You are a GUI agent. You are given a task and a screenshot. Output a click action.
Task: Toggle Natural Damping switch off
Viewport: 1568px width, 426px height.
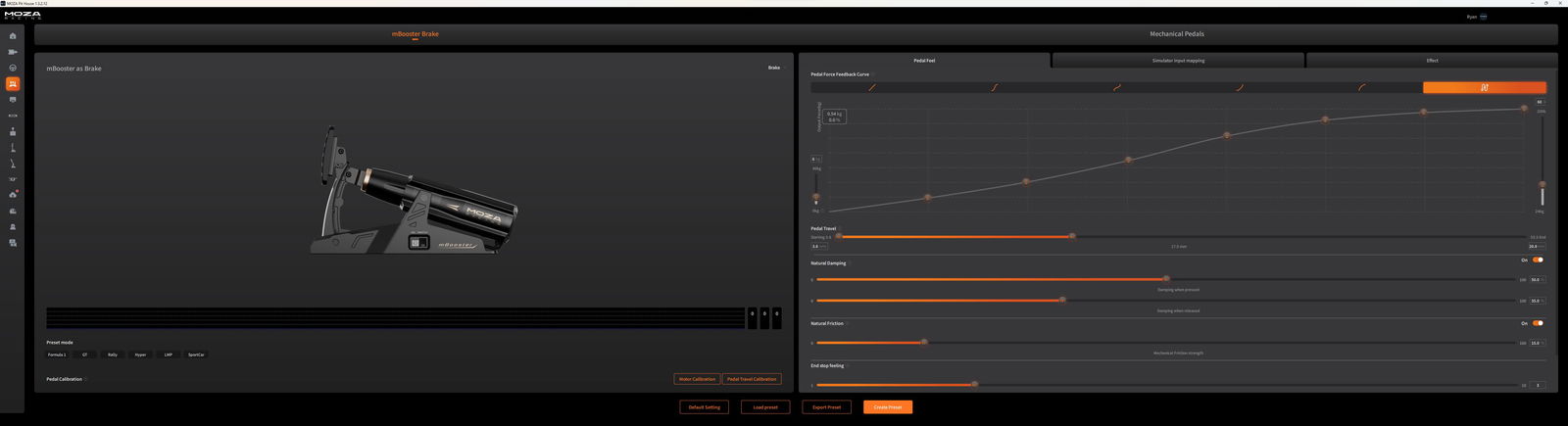(1538, 260)
